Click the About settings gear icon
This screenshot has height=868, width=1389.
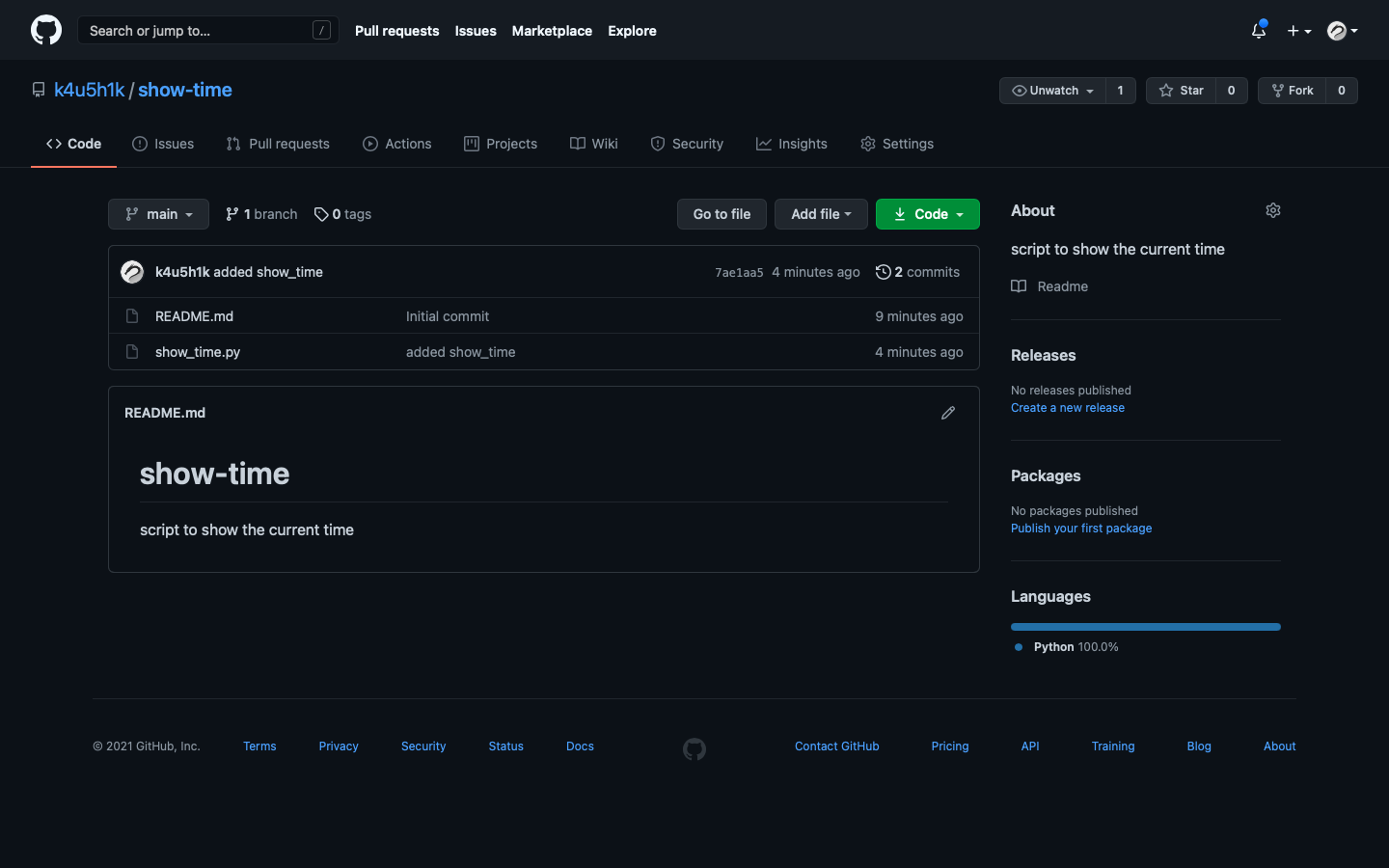[x=1273, y=210]
